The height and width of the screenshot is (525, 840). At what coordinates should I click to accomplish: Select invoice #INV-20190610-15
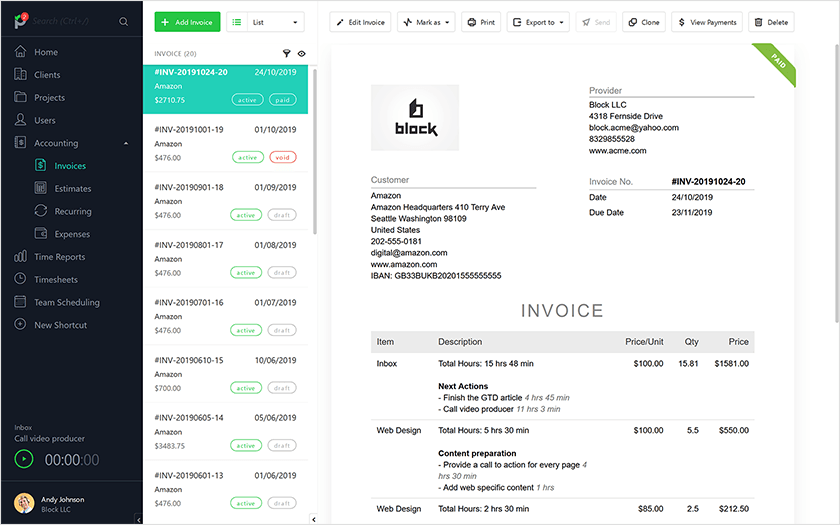[x=226, y=374]
